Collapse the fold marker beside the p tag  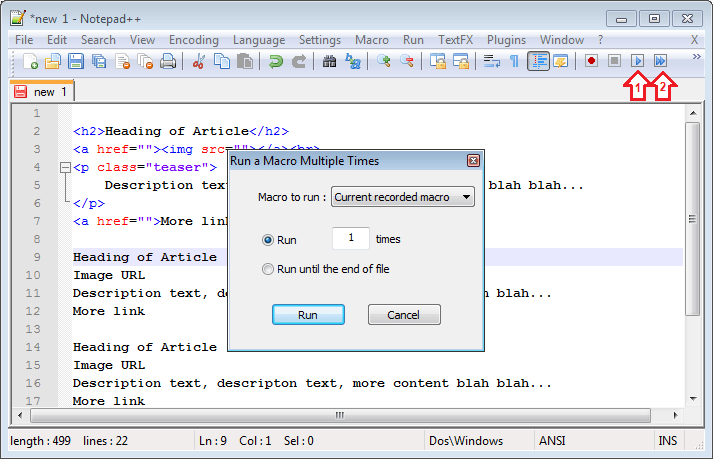tap(65, 167)
